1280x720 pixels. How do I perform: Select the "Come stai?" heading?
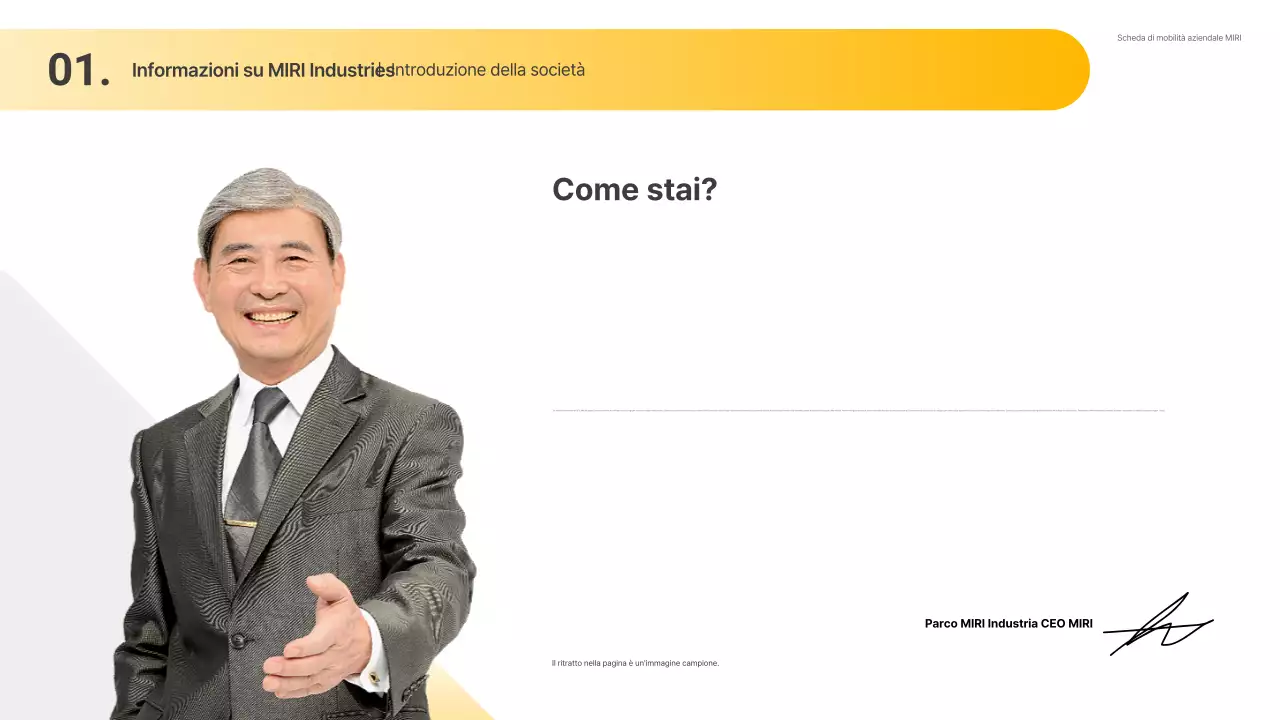pos(634,189)
